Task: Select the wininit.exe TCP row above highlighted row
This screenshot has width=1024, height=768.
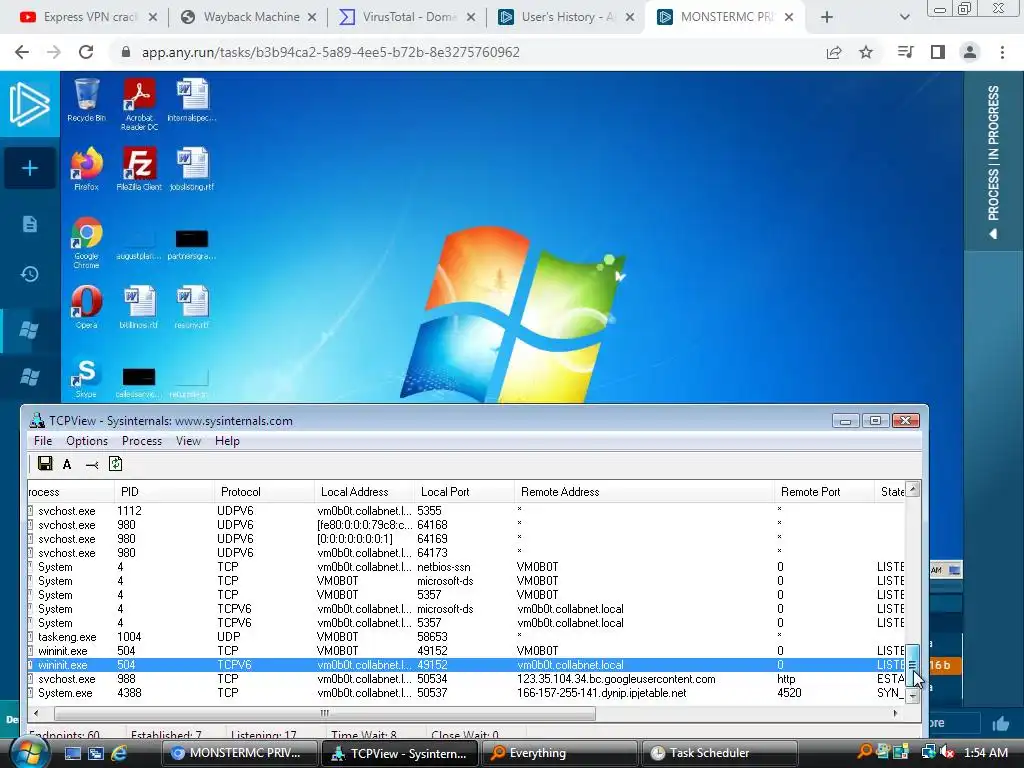Action: tap(466, 651)
